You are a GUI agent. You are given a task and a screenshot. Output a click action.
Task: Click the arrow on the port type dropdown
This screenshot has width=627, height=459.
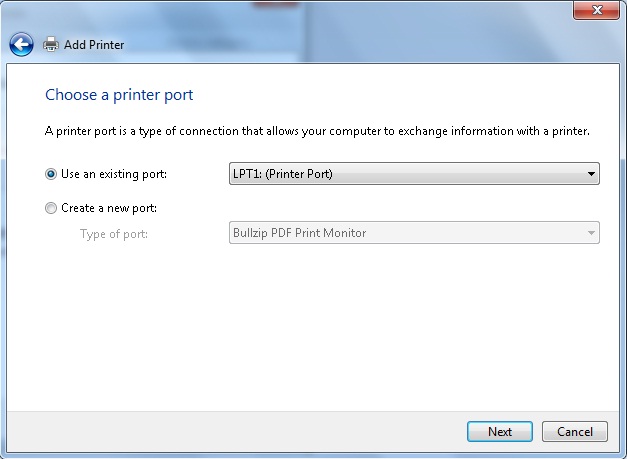(591, 233)
